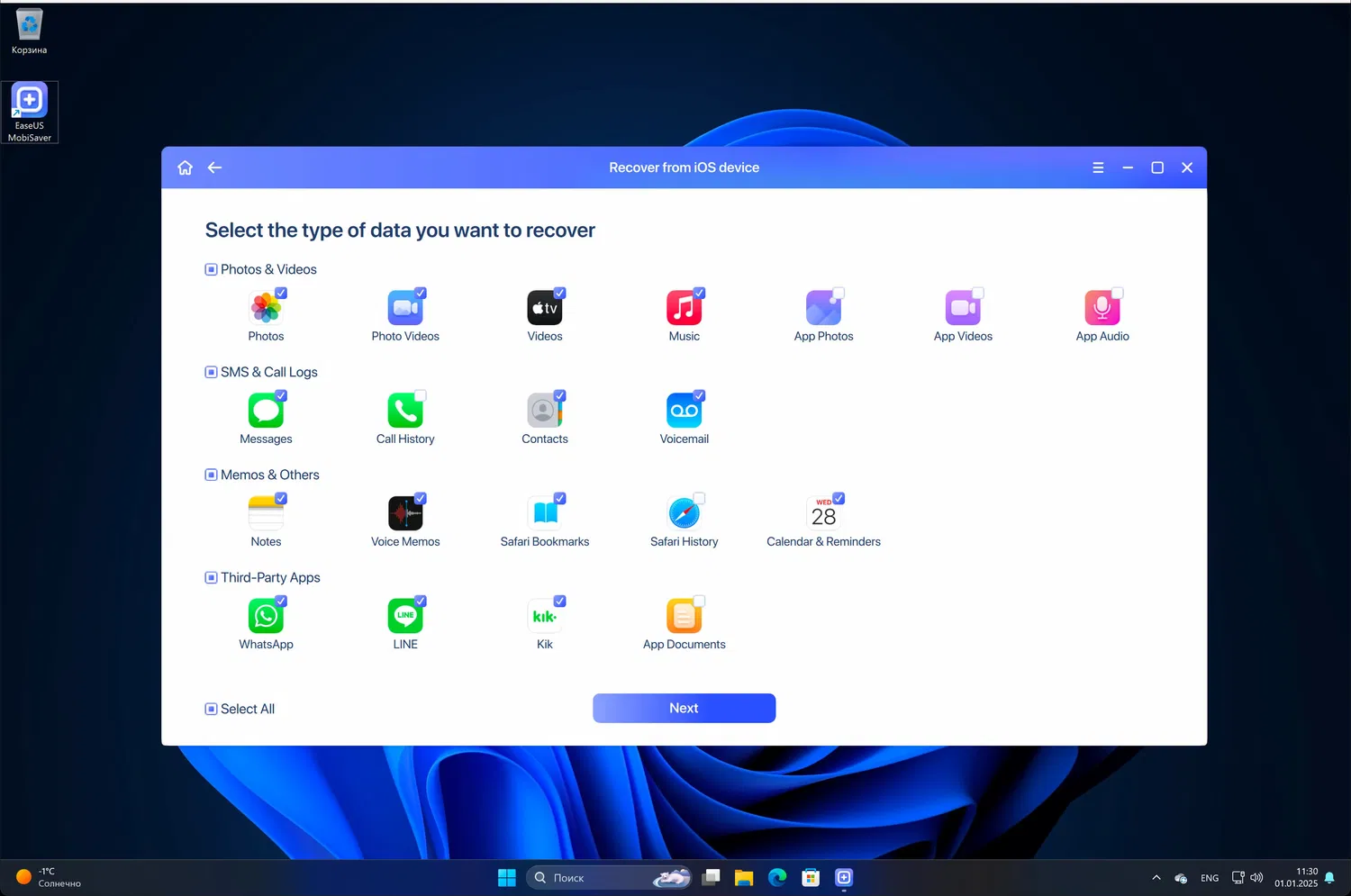Choose the App Audio microphone icon
The image size is (1351, 896).
pos(1102,308)
